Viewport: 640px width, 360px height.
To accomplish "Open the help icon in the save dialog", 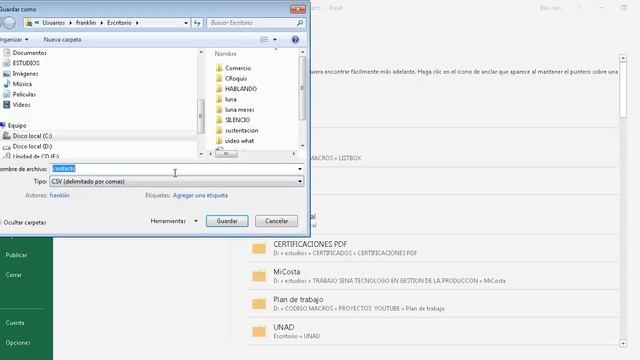I will pyautogui.click(x=295, y=40).
